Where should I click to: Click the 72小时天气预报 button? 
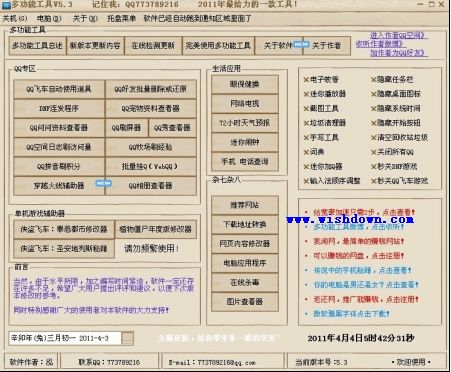click(245, 123)
